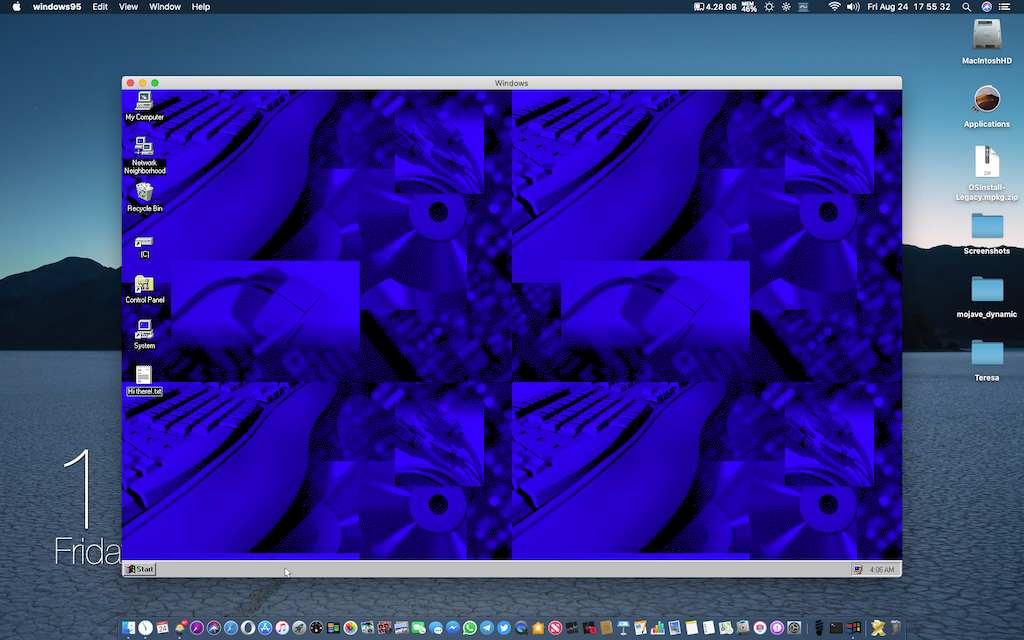This screenshot has width=1024, height=640.
Task: Launch Safari from the Dock
Action: click(x=231, y=628)
